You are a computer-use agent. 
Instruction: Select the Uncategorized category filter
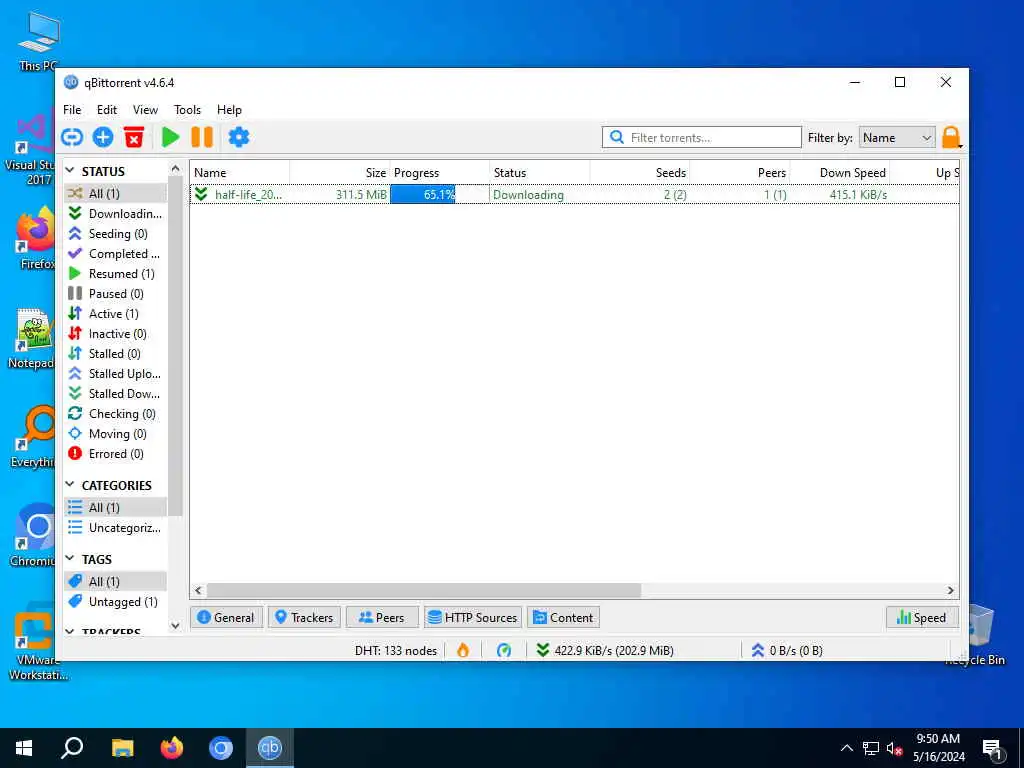[116, 528]
